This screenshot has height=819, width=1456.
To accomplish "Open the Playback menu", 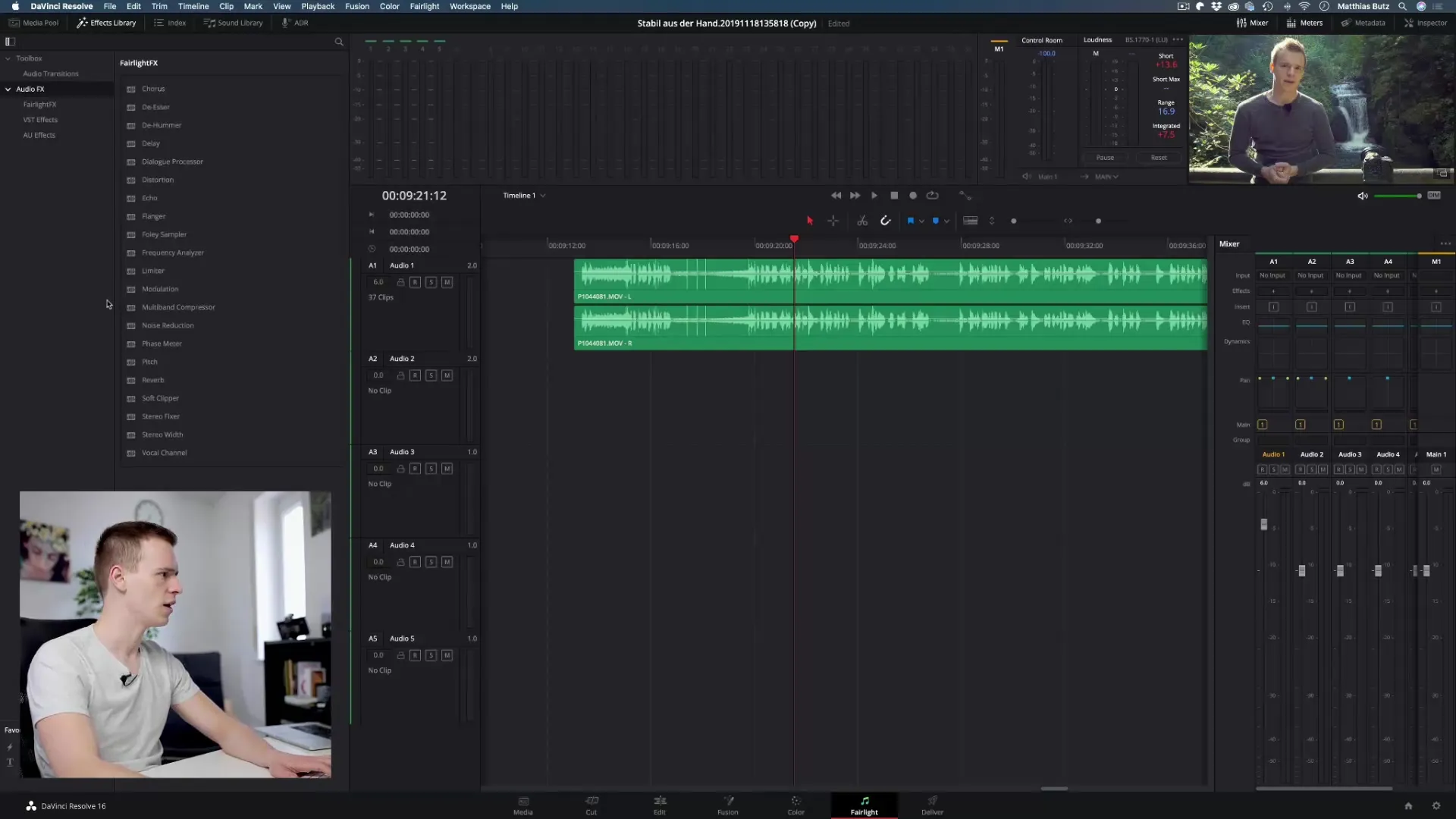I will pyautogui.click(x=318, y=6).
